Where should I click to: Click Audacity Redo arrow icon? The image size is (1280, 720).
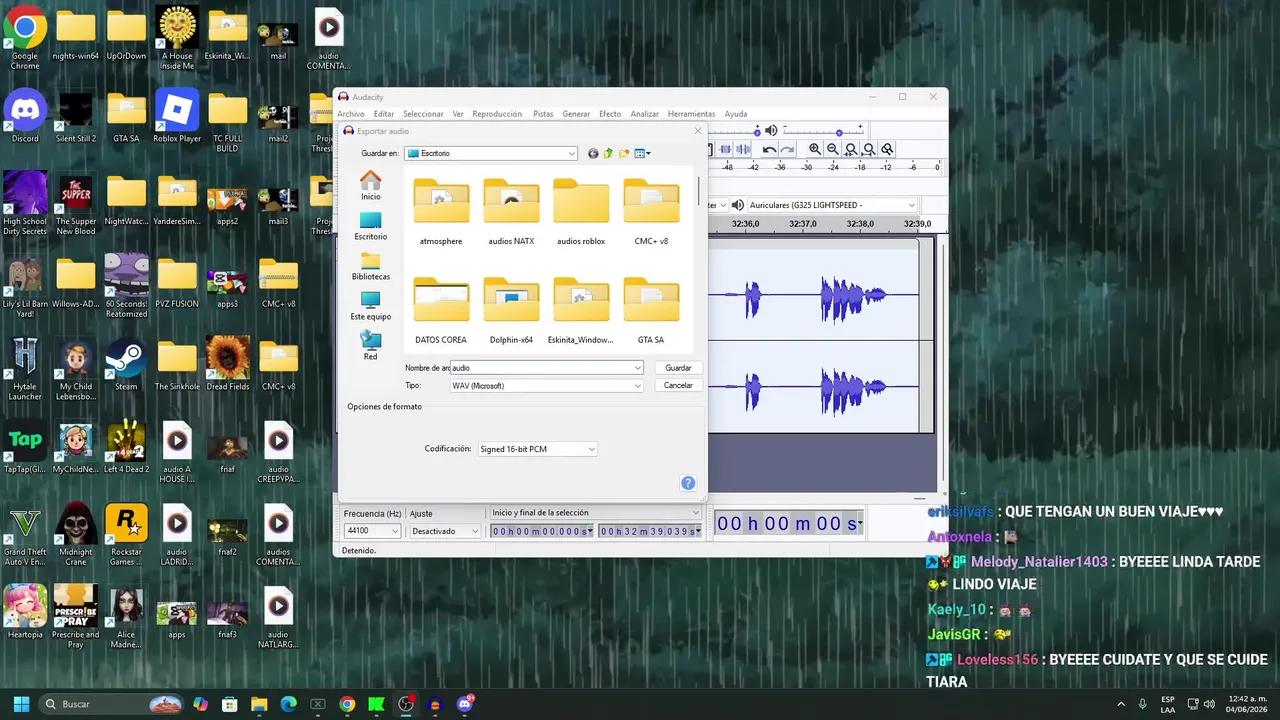(x=787, y=149)
